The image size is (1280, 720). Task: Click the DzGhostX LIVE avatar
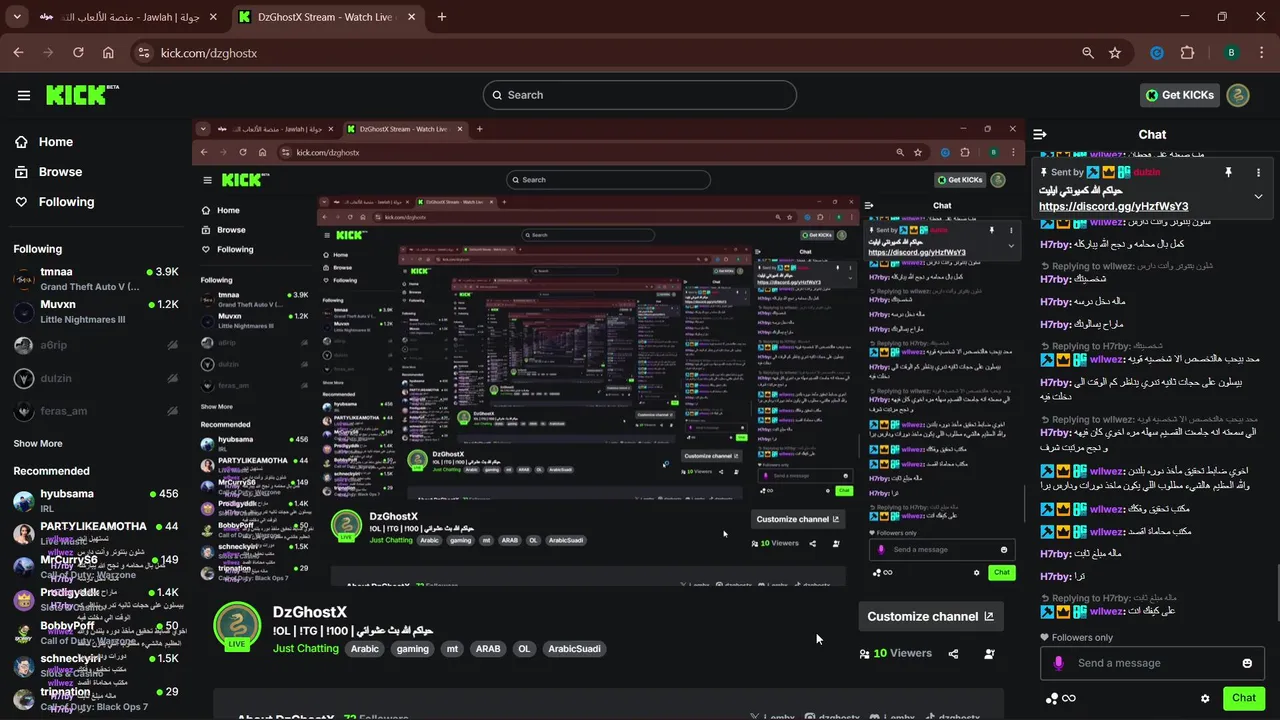pos(237,627)
